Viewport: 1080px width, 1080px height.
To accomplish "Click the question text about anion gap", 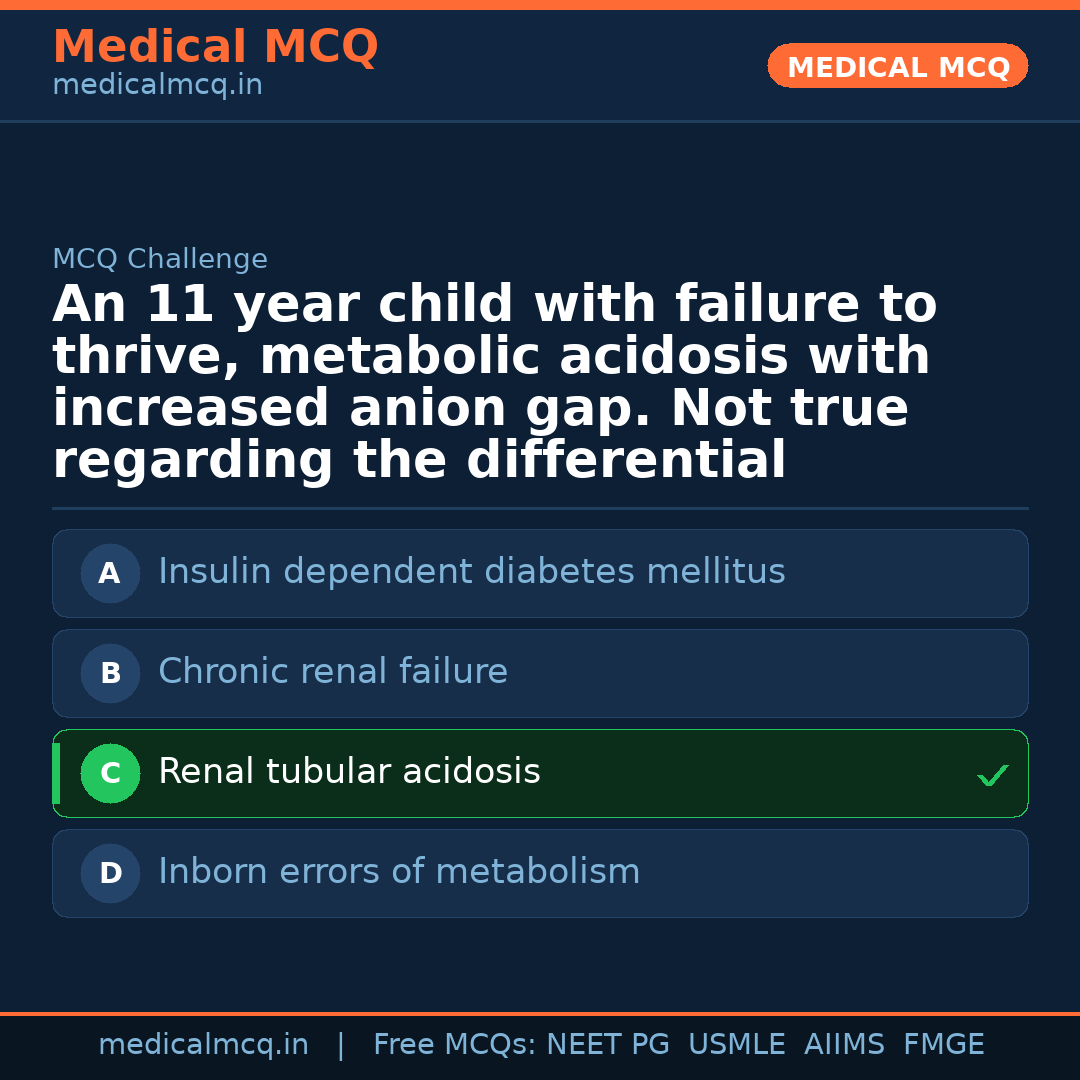I will [x=495, y=383].
